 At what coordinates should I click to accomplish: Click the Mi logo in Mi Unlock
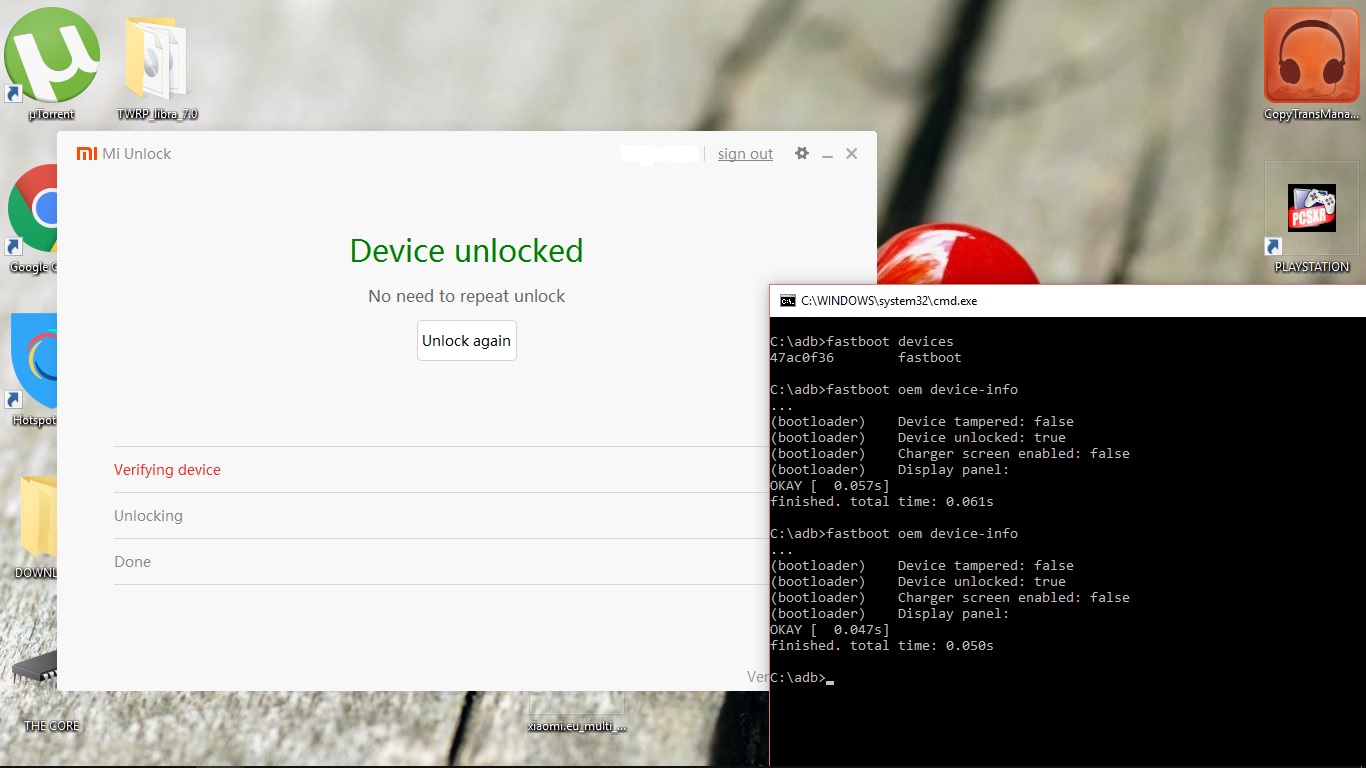point(87,153)
